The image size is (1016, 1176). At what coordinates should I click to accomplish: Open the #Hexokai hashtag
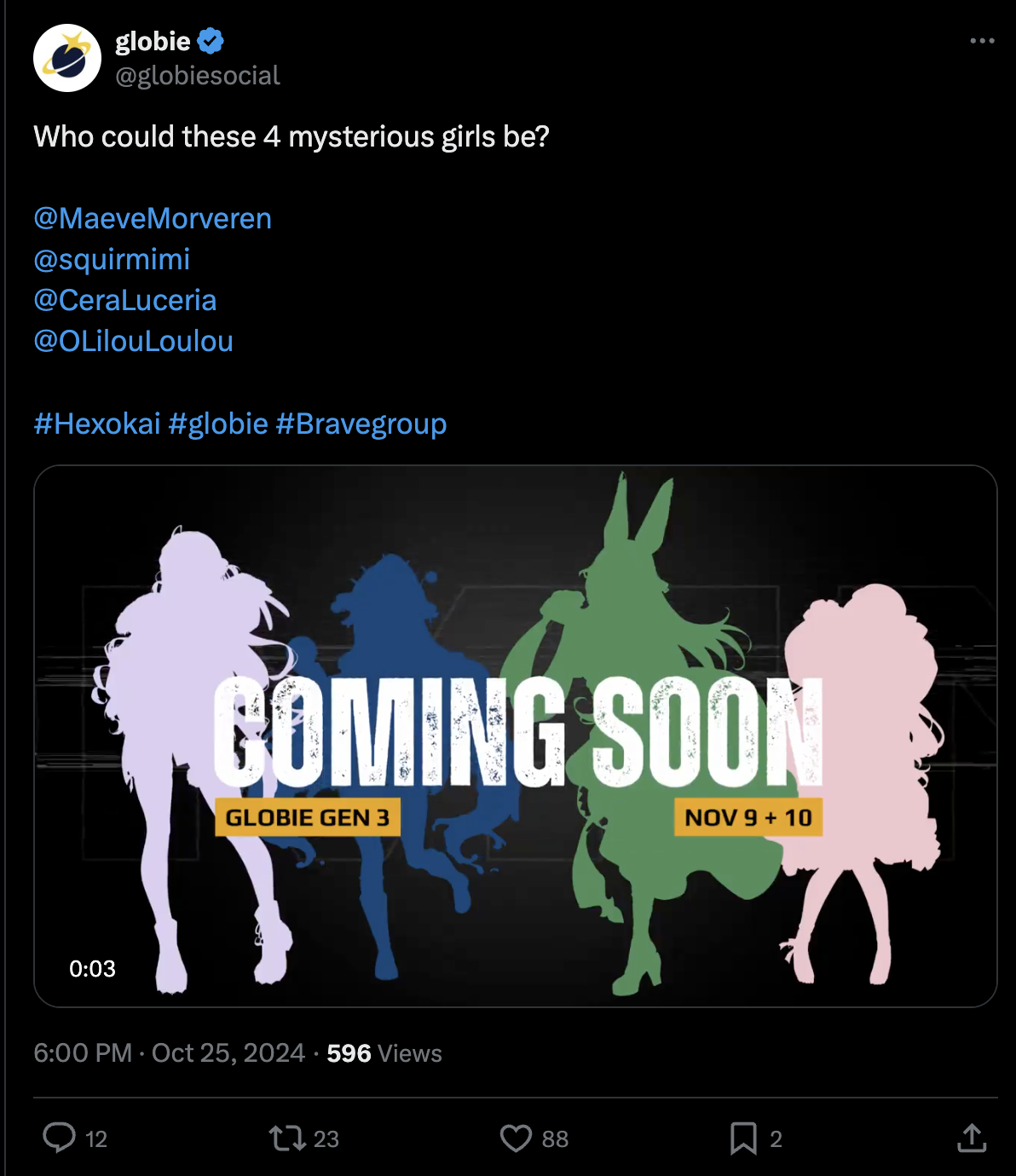click(97, 423)
